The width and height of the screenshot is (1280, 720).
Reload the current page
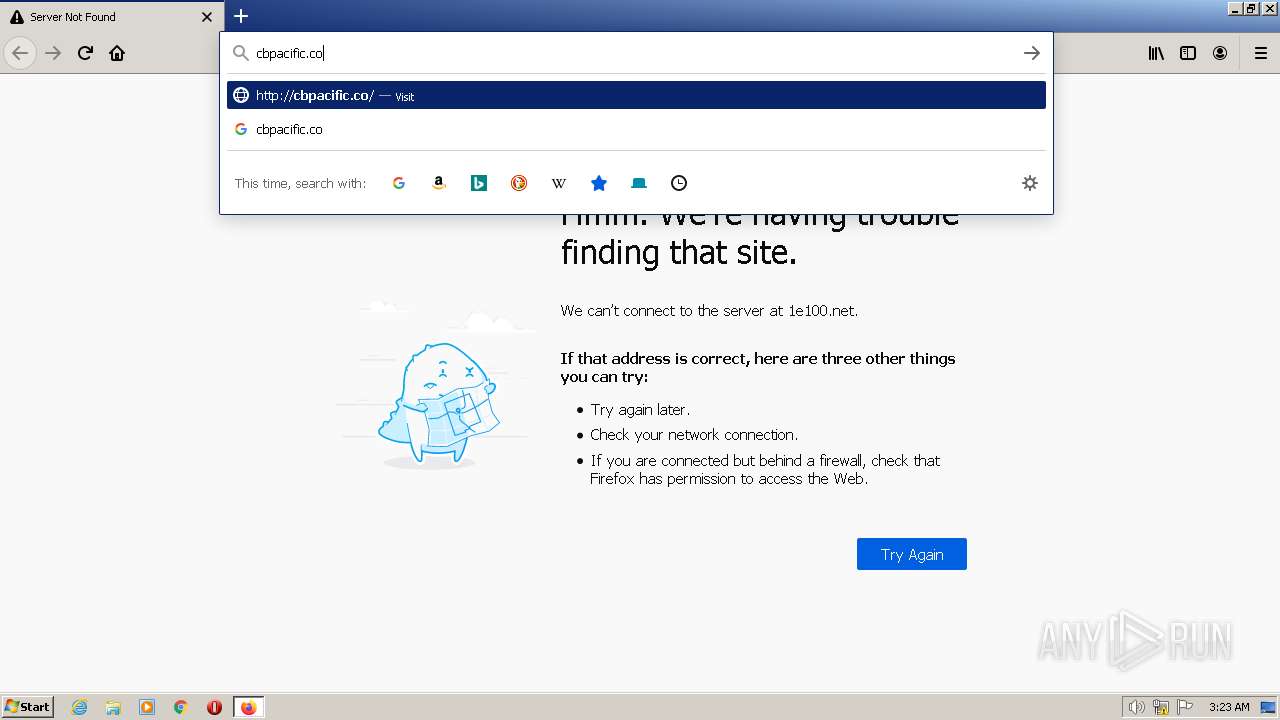coord(85,53)
